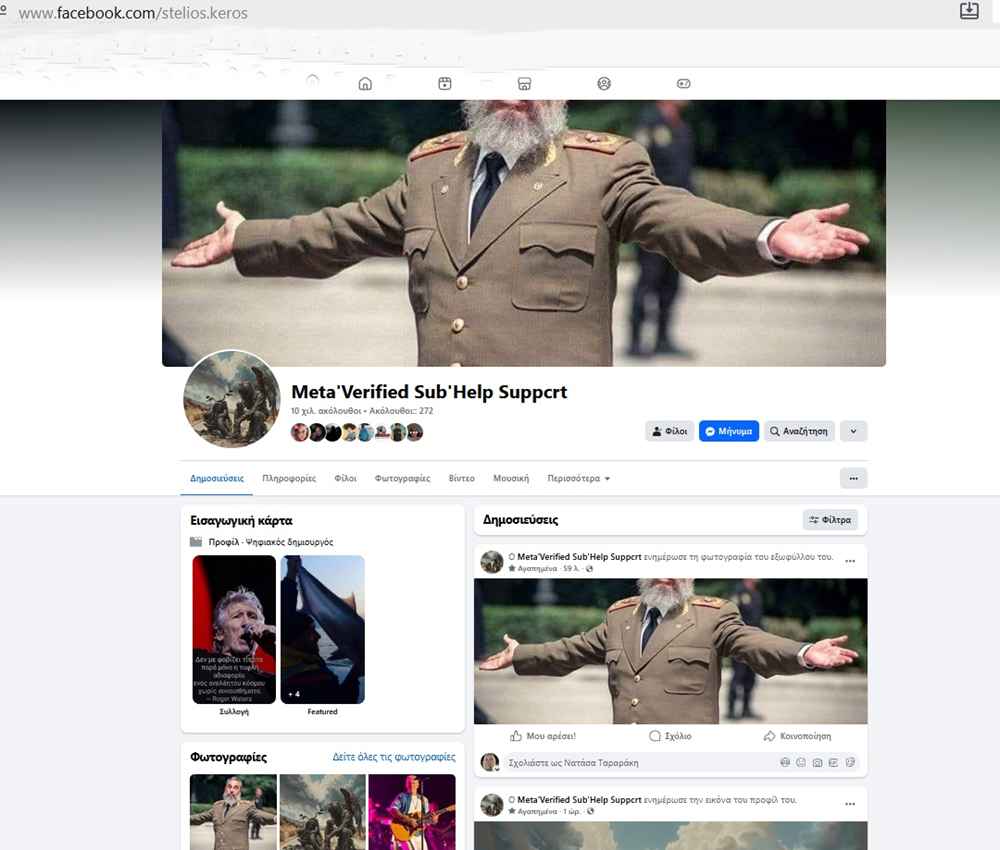Open the Facebook Home icon

[365, 84]
